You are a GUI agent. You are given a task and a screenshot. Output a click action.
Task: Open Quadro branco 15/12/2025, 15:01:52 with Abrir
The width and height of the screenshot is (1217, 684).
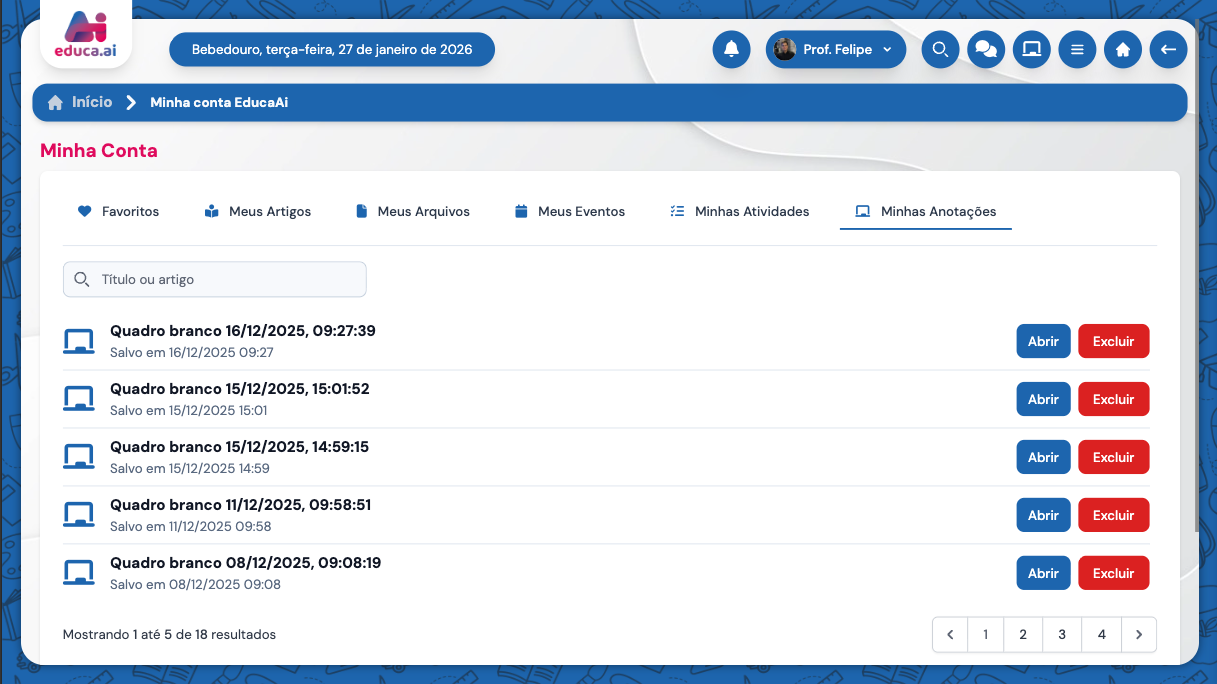point(1043,399)
